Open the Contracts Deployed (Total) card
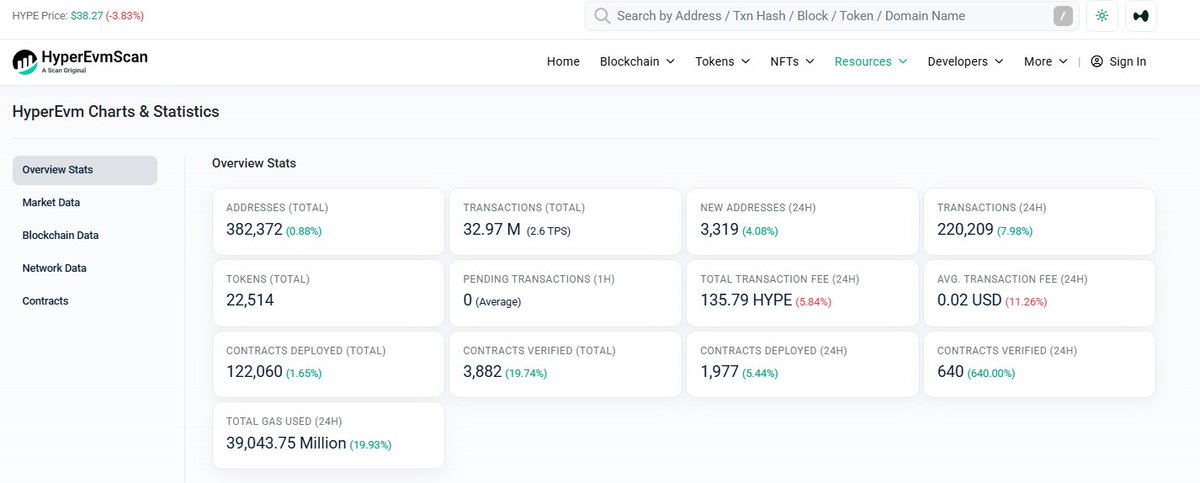The image size is (1200, 483). coord(328,365)
